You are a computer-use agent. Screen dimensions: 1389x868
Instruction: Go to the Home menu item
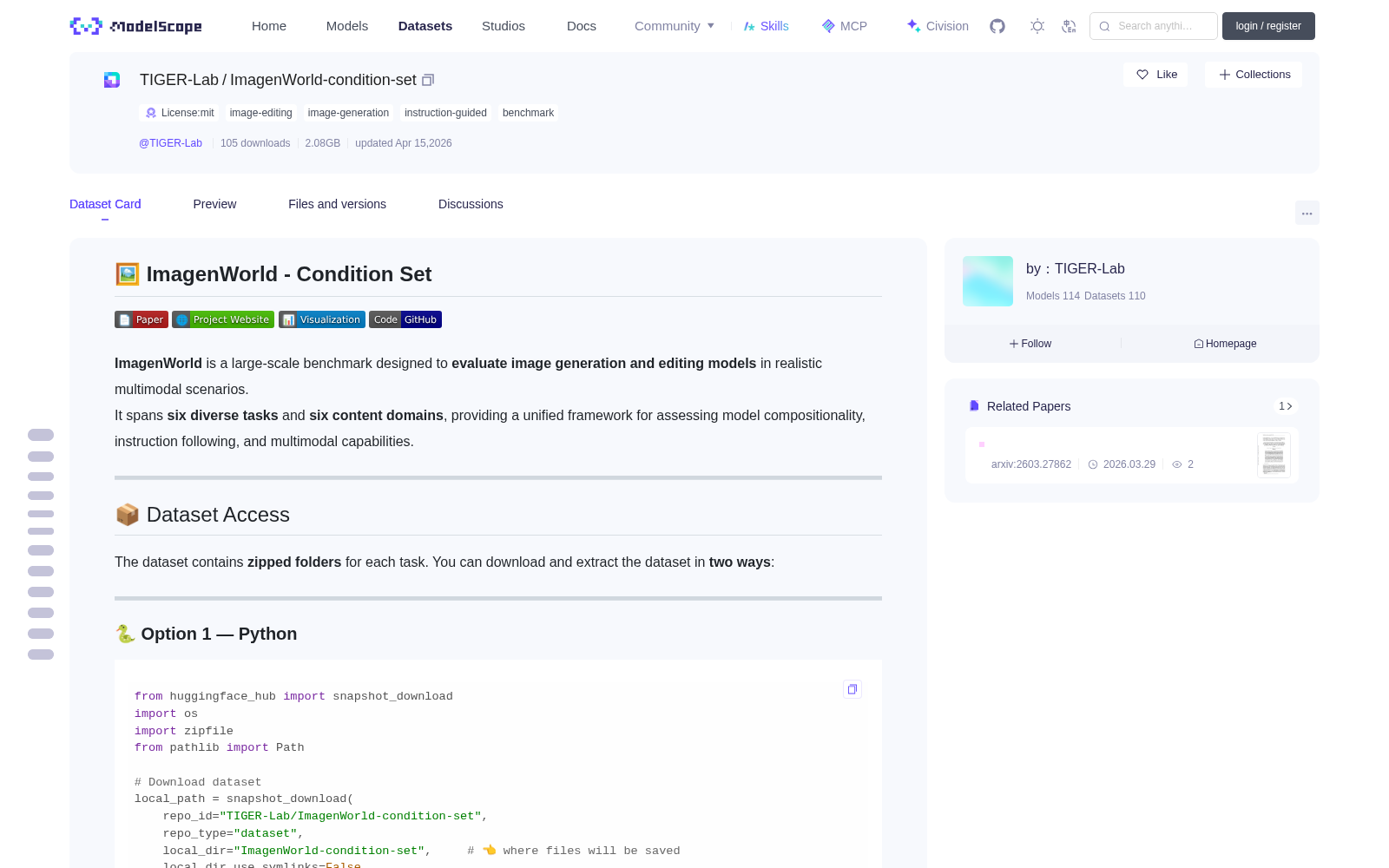[269, 26]
